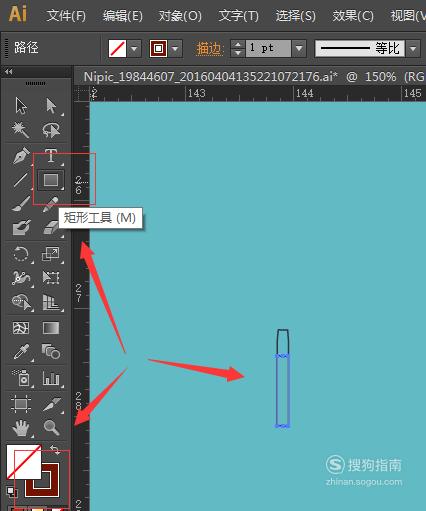This screenshot has height=511, width=426.
Task: Select the Line Segment tool
Action: pyautogui.click(x=21, y=180)
